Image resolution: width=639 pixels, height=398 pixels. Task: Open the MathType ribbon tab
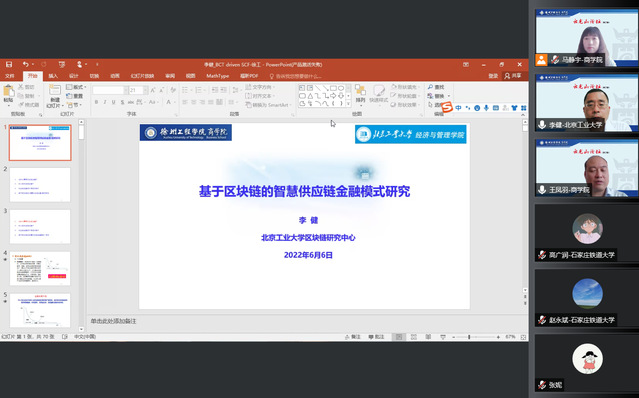pos(217,76)
